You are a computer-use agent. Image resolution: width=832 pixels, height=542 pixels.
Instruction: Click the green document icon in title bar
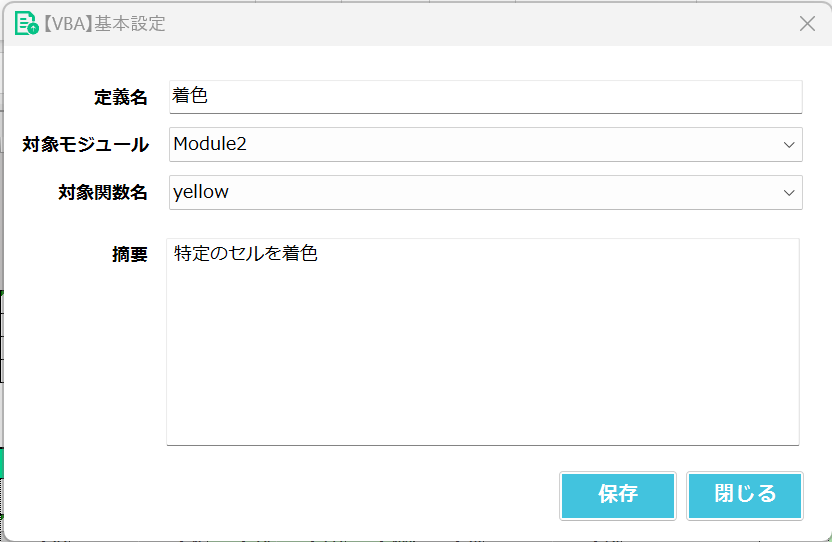[27, 23]
